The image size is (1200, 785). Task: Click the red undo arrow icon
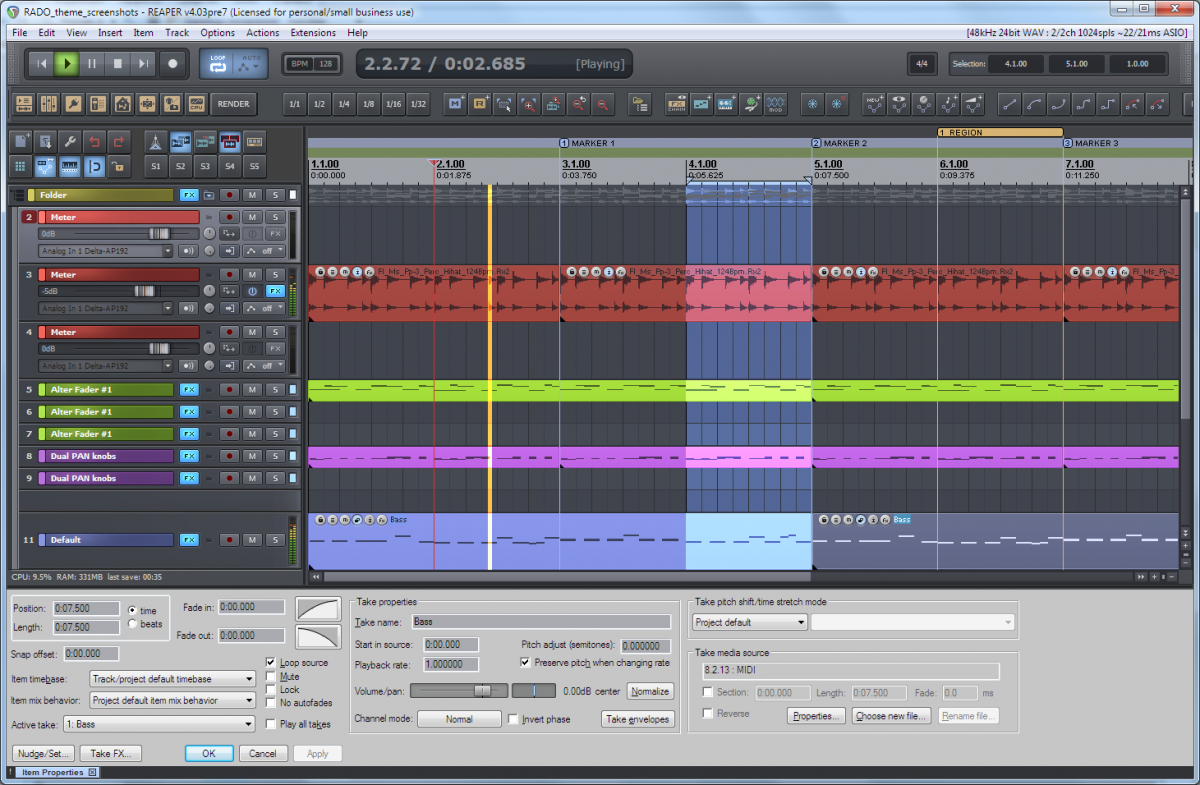tap(95, 141)
